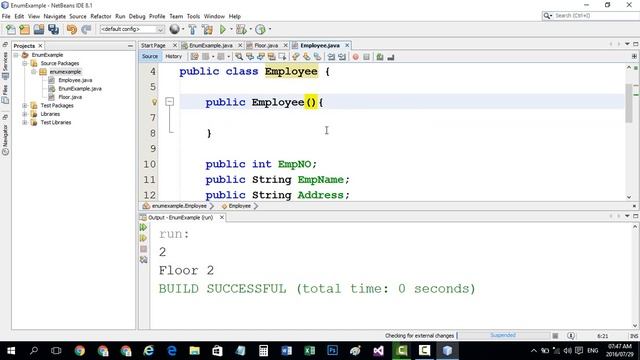Switch to the EnumExample.java tab
This screenshot has height=360, width=640.
tap(211, 45)
